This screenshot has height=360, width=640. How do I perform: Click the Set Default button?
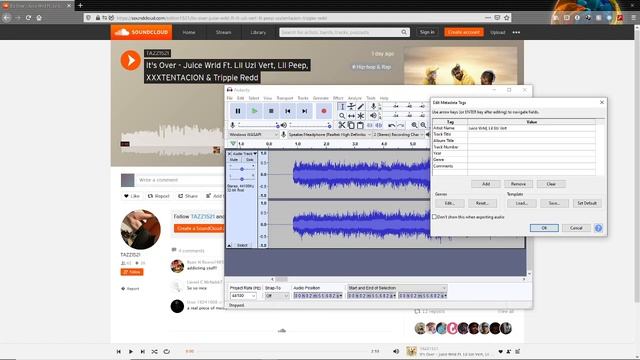click(x=587, y=203)
